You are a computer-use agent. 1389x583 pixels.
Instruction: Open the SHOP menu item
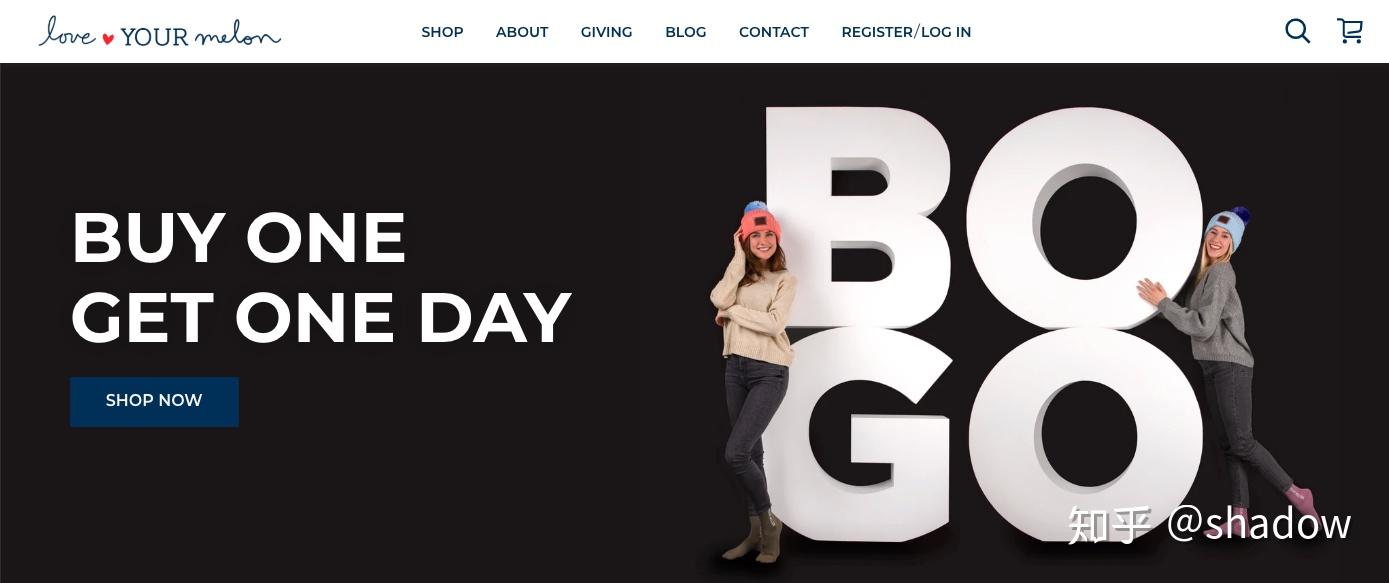(x=442, y=32)
